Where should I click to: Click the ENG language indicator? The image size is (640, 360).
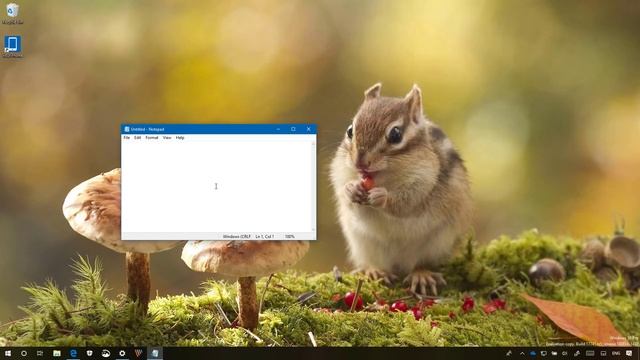click(616, 353)
